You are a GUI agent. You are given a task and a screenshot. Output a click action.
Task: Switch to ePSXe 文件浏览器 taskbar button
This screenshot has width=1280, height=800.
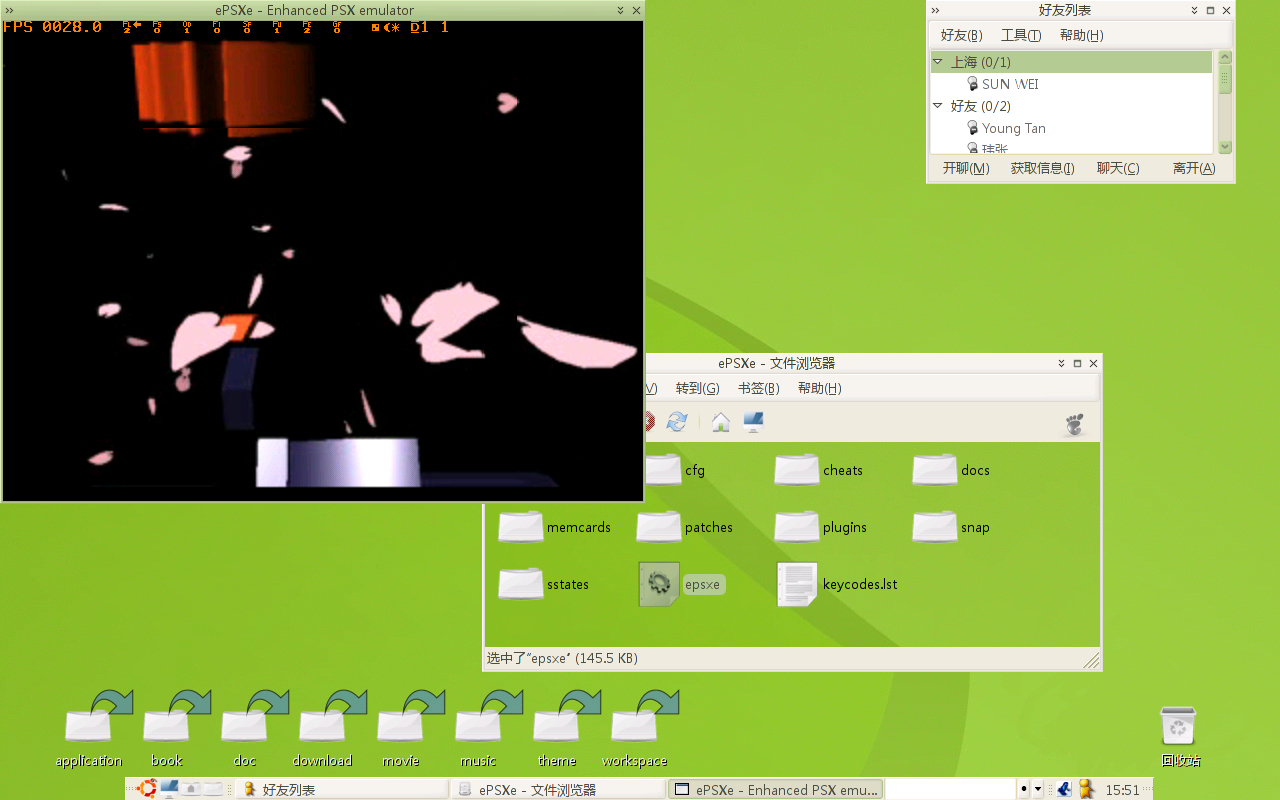click(558, 789)
